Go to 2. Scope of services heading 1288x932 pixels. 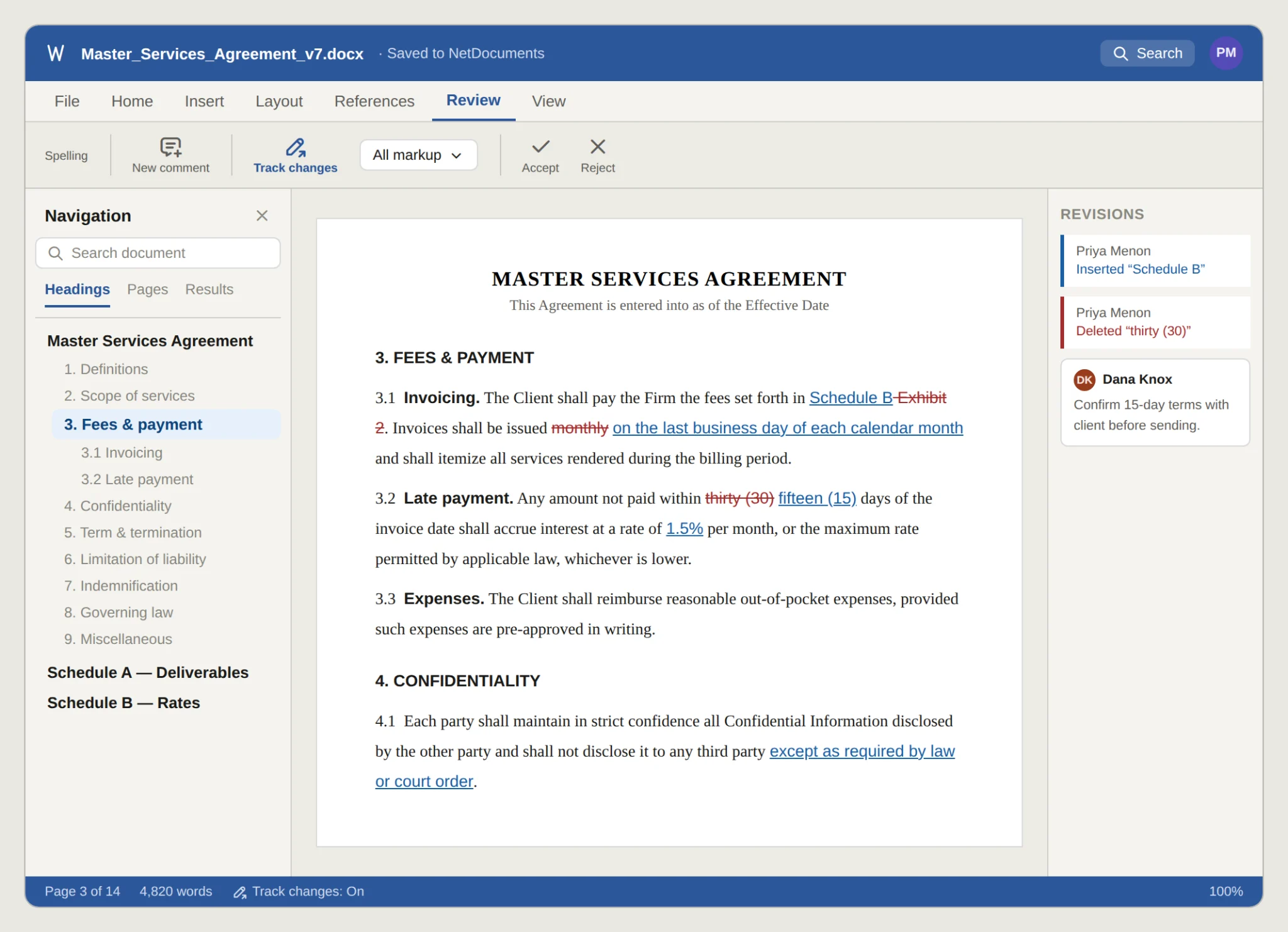[x=129, y=396]
